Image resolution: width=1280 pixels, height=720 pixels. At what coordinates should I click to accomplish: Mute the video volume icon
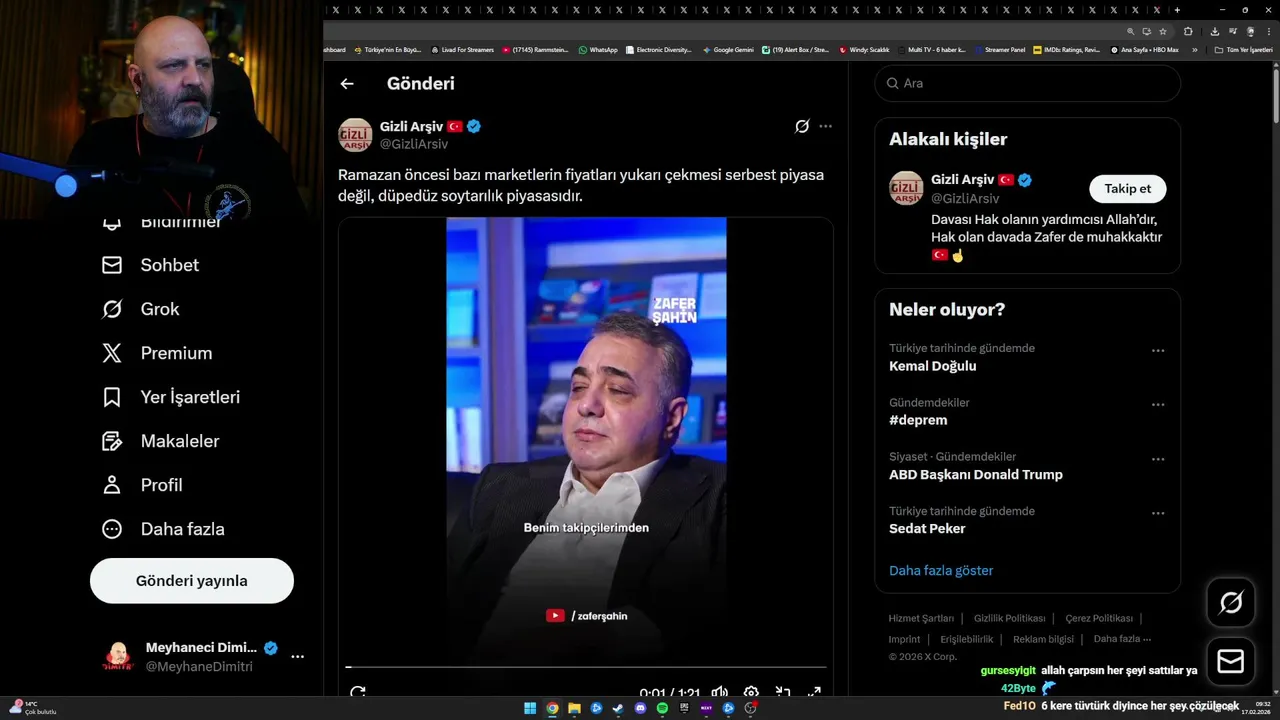tap(720, 692)
